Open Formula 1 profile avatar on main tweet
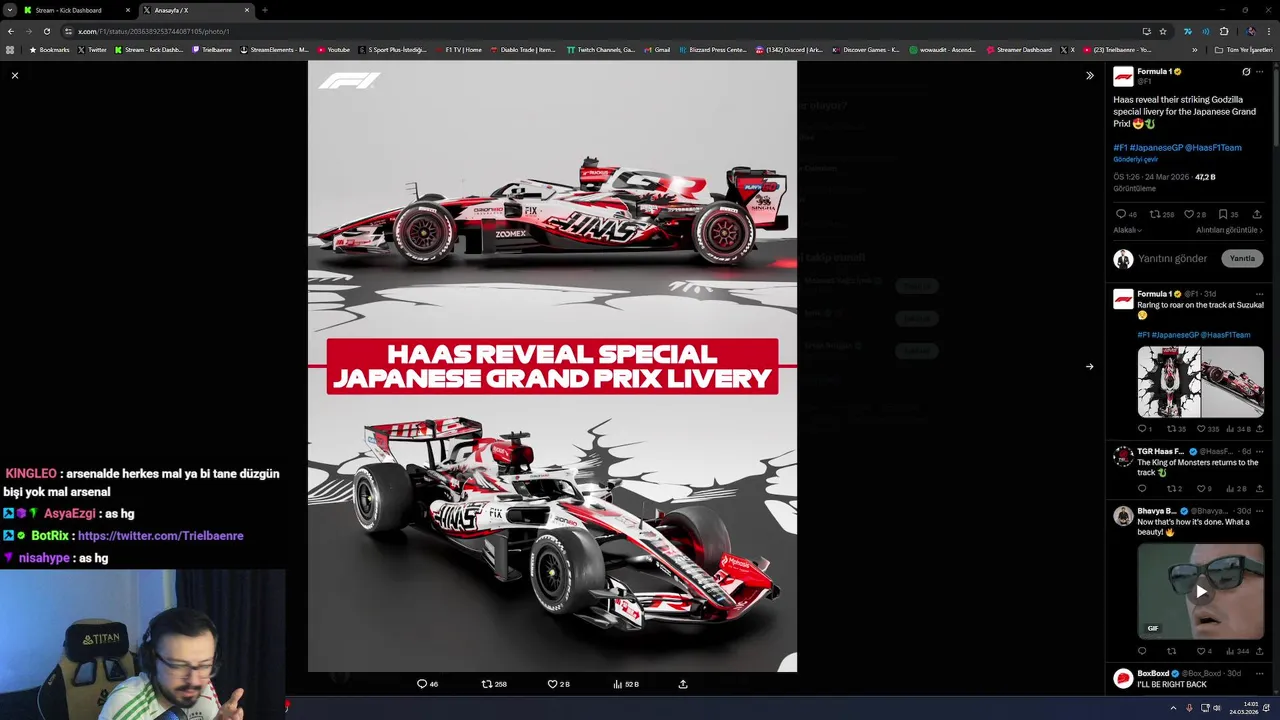This screenshot has height=720, width=1280. (1123, 76)
